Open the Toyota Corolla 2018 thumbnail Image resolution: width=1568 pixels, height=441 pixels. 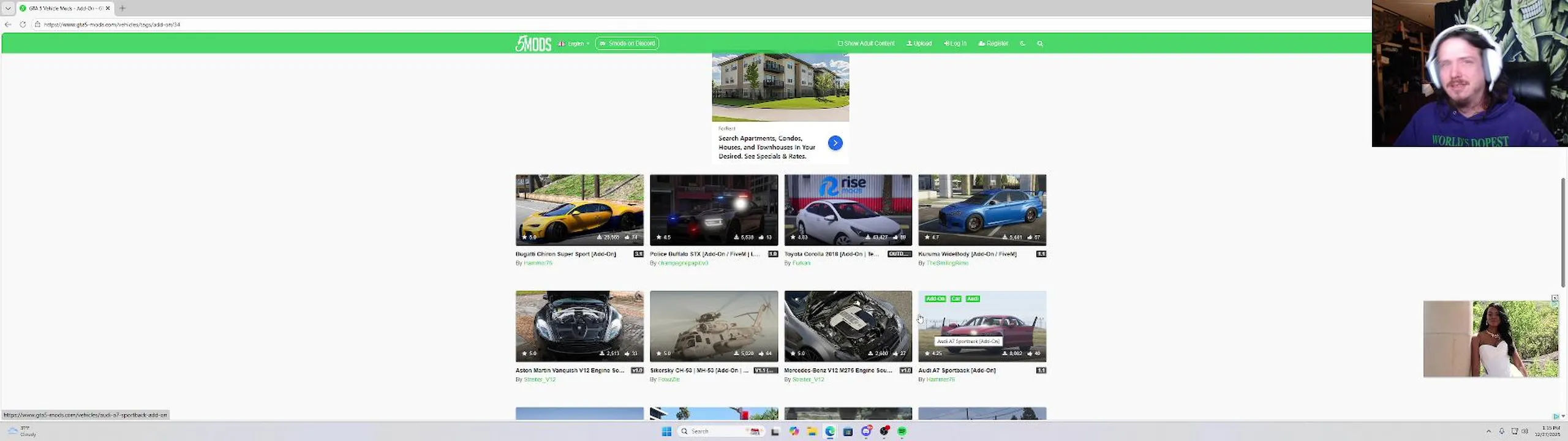click(x=848, y=209)
